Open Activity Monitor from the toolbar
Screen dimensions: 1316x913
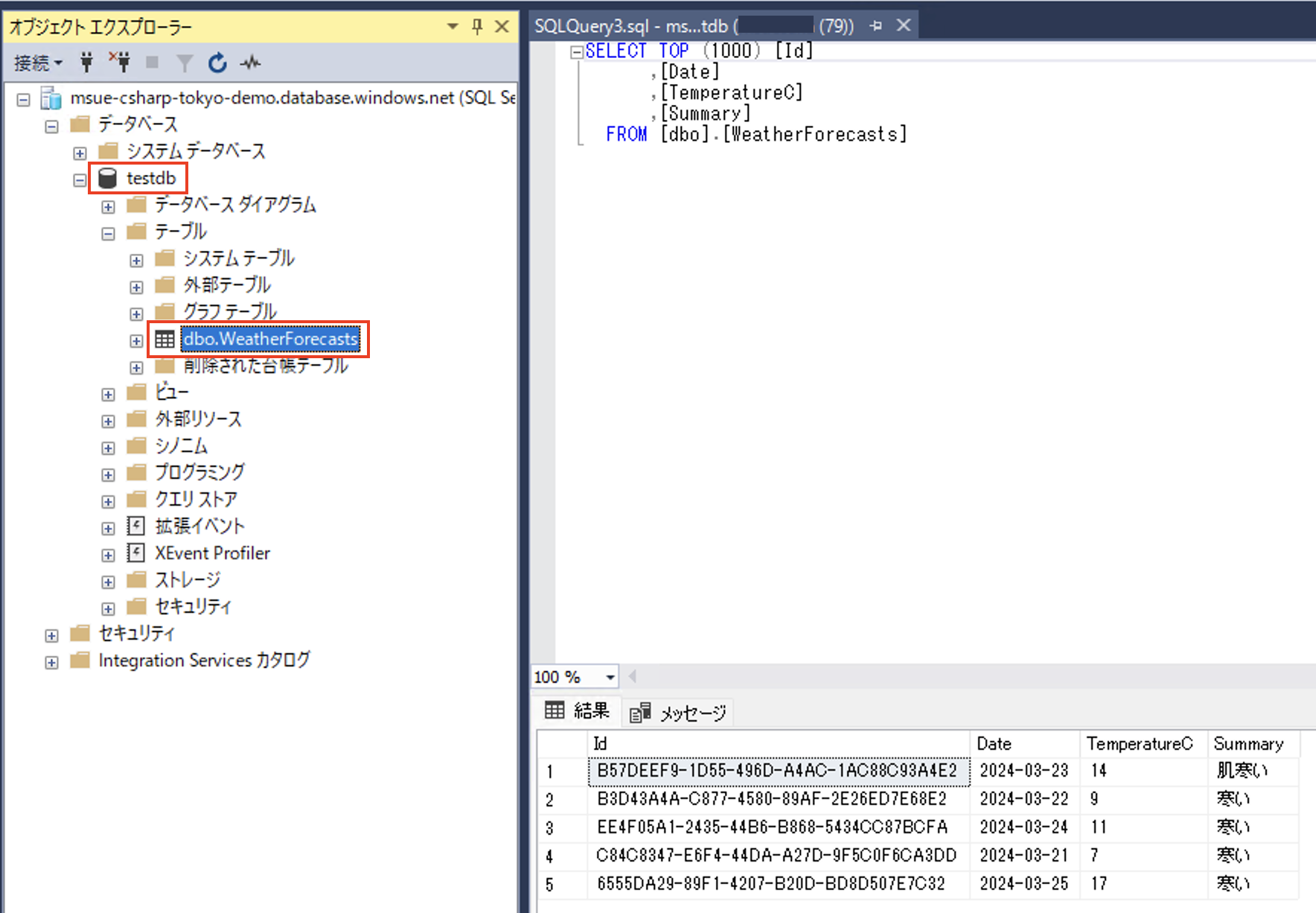250,63
